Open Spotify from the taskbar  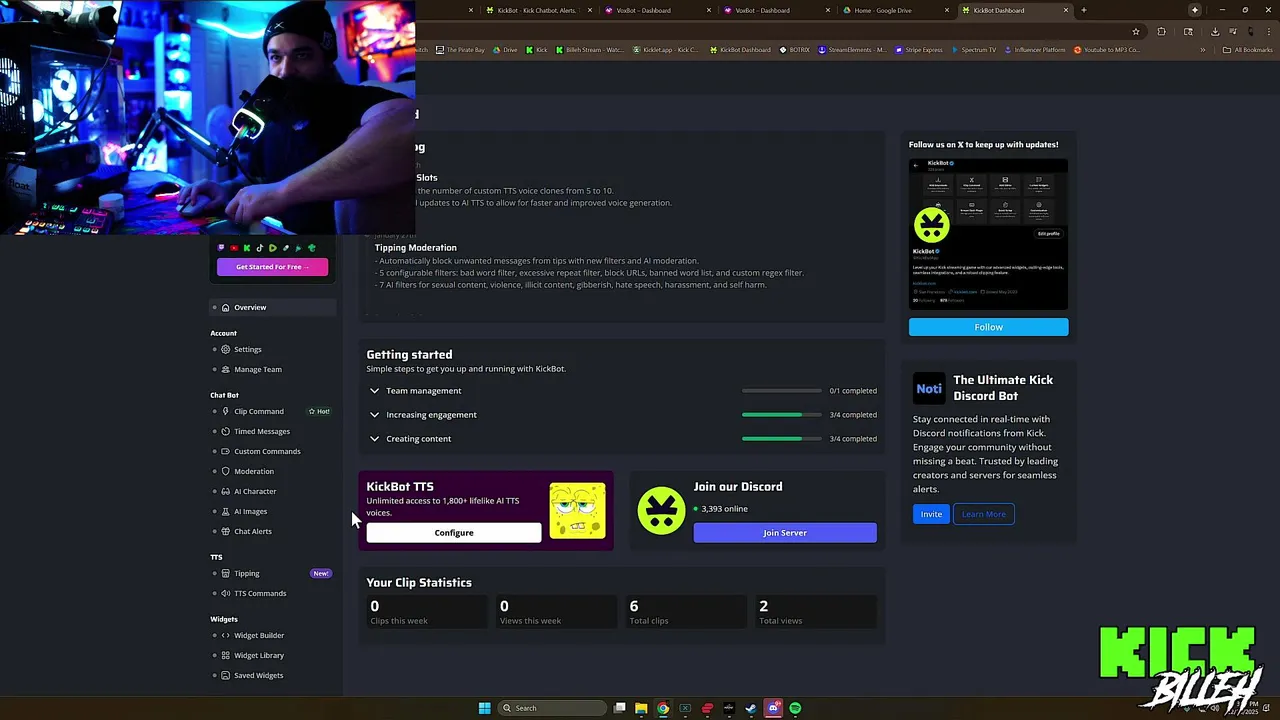795,708
